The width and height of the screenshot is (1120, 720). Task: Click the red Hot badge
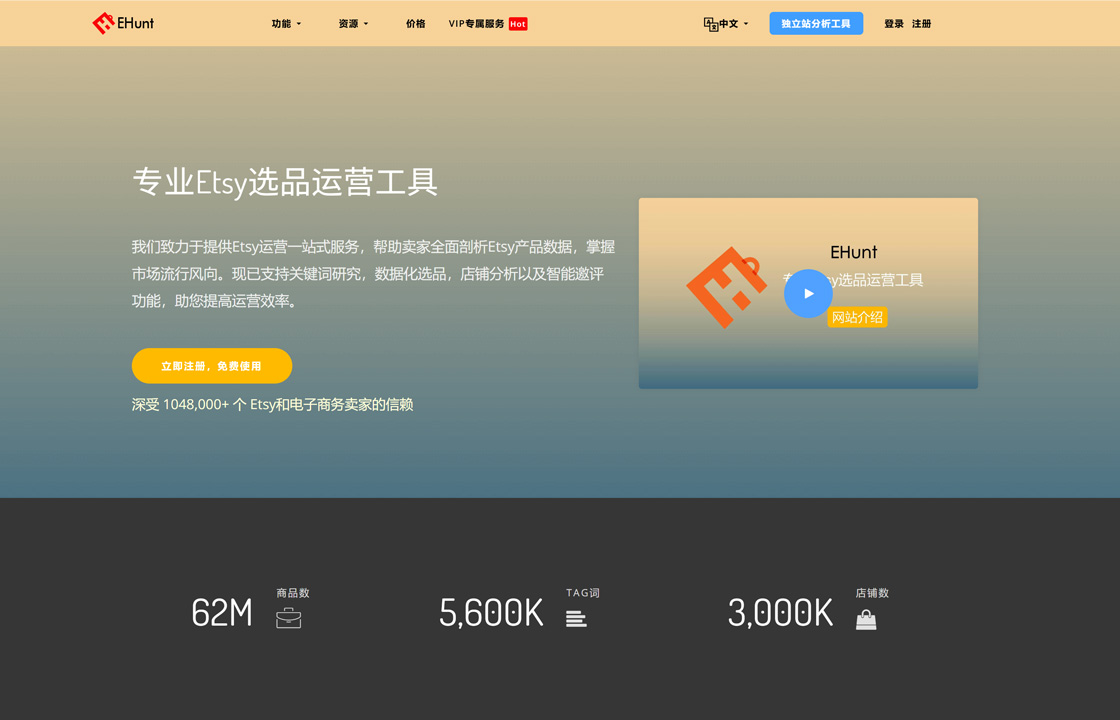point(518,24)
